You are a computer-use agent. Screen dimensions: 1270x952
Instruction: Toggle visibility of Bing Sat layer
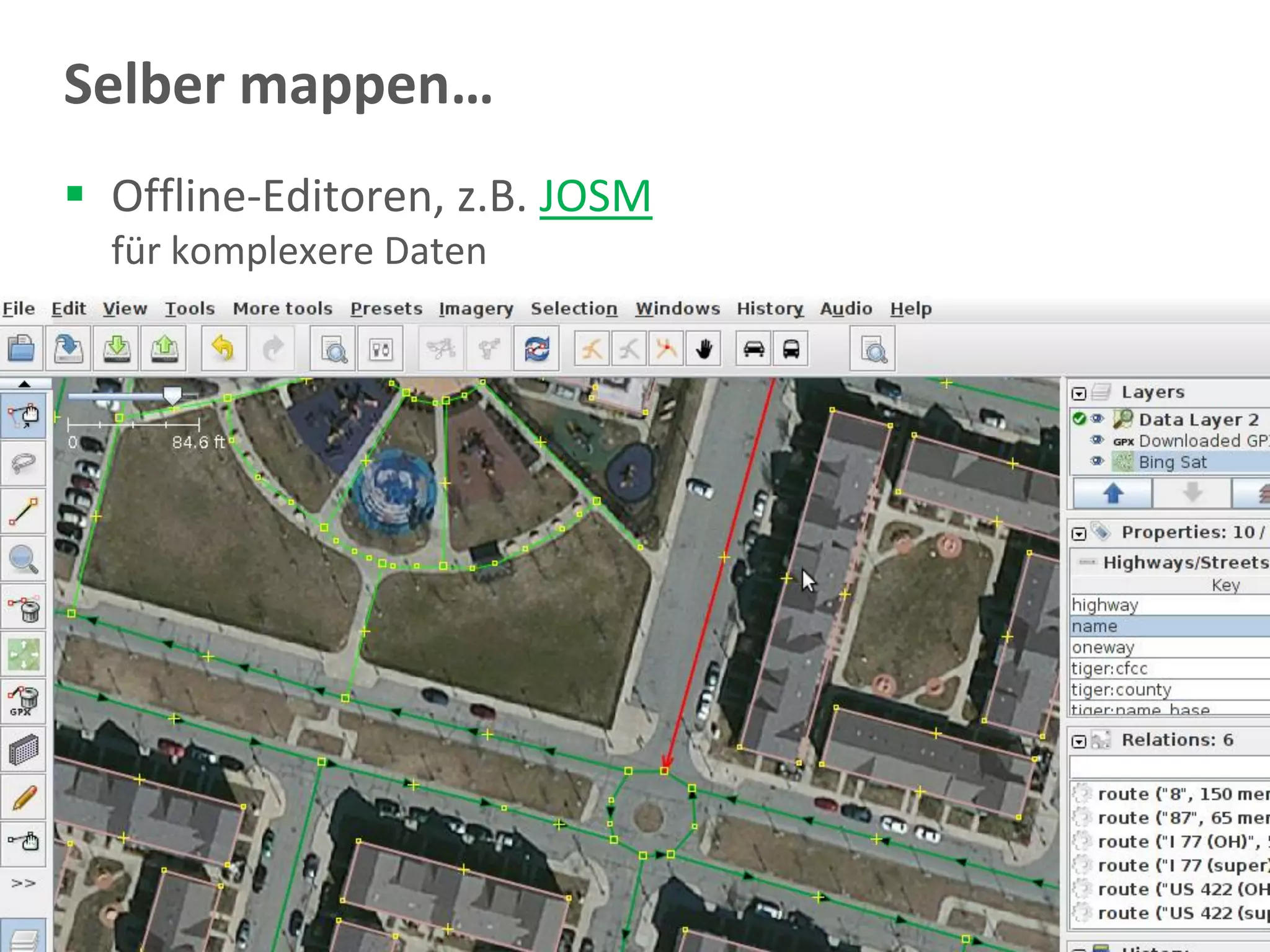pyautogui.click(x=1097, y=461)
